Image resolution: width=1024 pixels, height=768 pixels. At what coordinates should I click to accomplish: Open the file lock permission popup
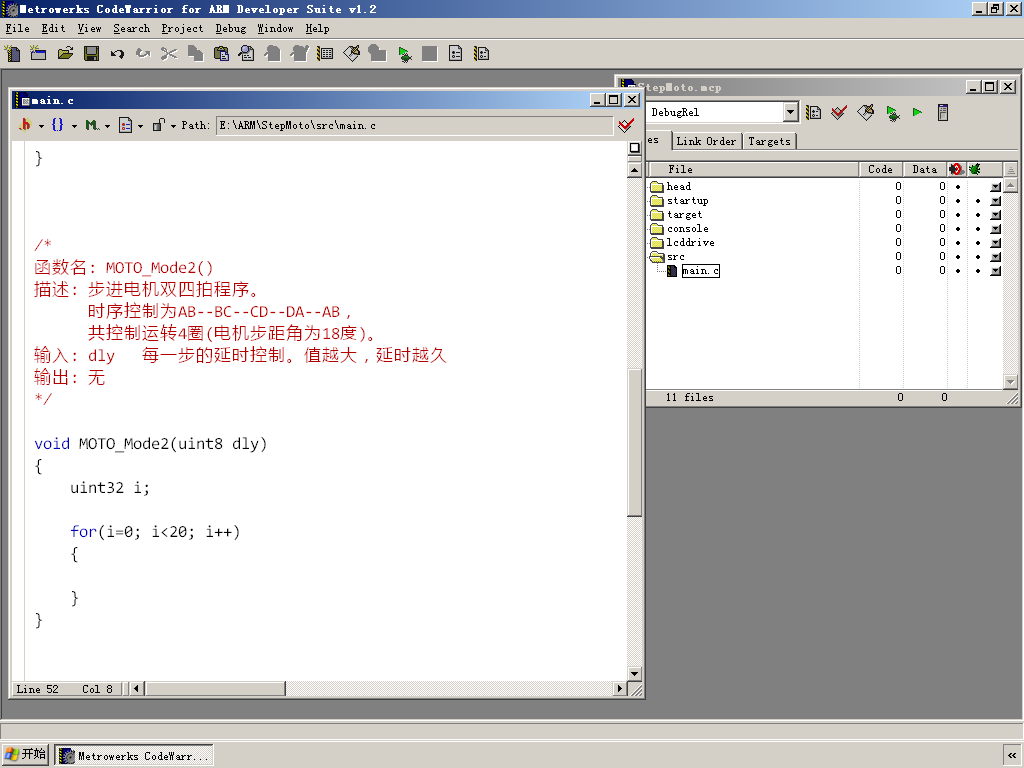(x=163, y=125)
